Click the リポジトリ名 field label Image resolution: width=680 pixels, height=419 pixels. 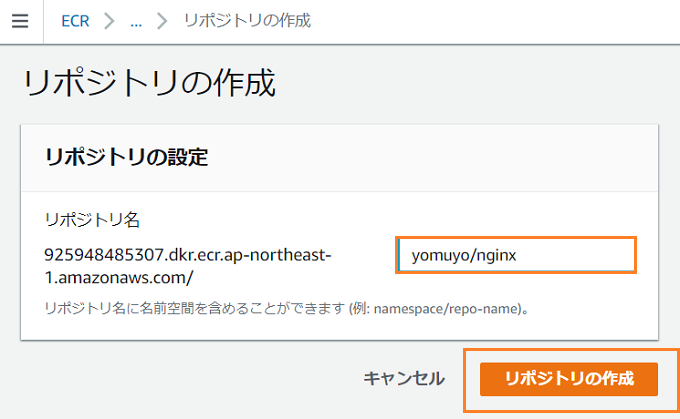tap(92, 219)
